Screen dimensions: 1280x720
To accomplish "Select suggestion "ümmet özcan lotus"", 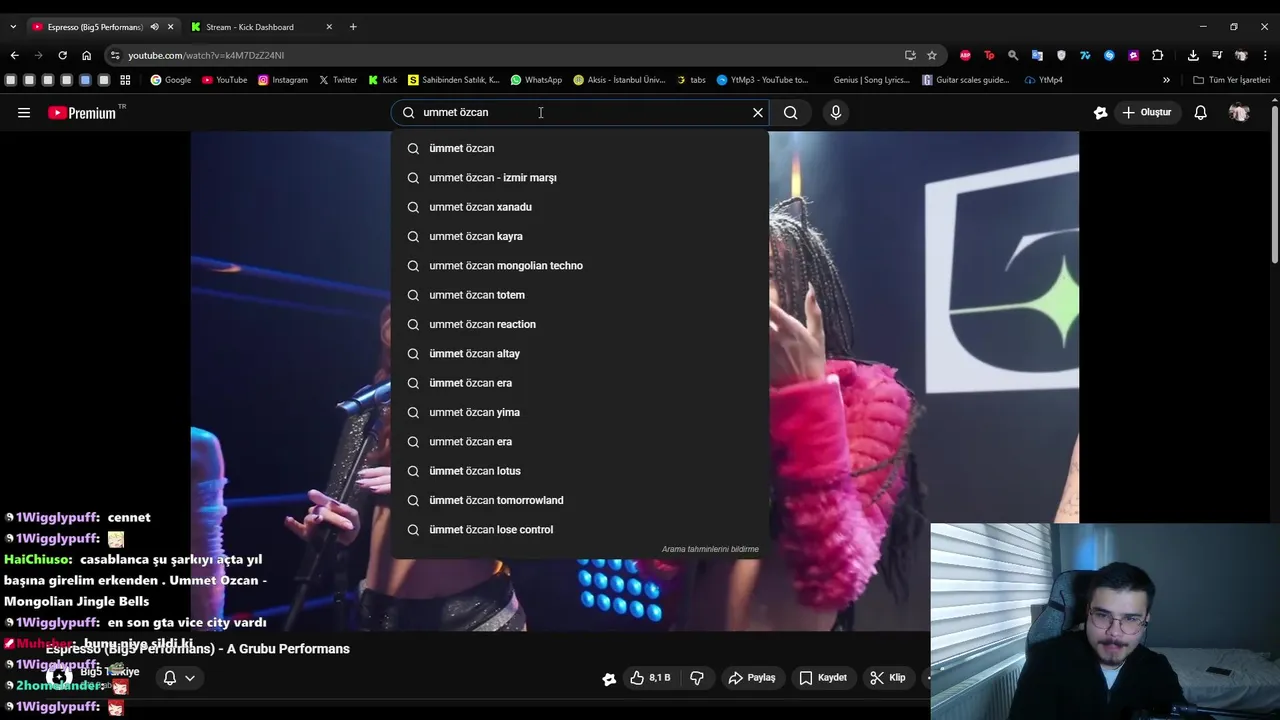I will coord(580,471).
